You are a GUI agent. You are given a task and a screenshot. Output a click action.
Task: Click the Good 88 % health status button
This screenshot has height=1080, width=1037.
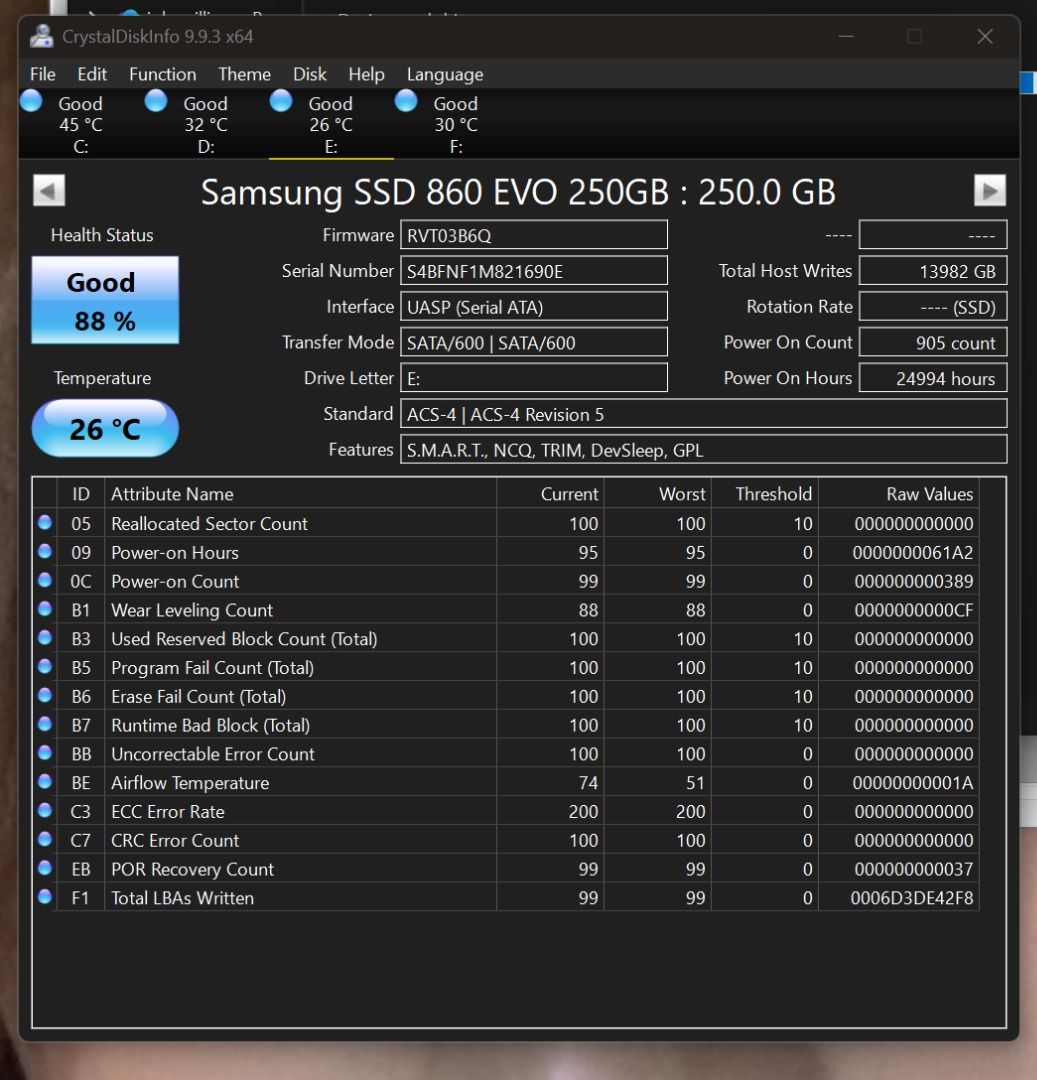click(x=105, y=300)
